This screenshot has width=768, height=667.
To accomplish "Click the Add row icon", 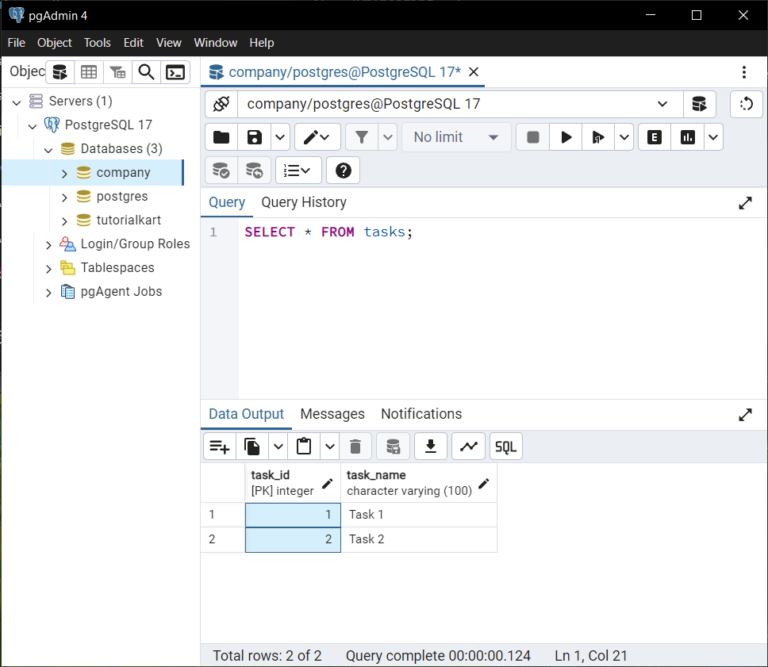I will [218, 447].
